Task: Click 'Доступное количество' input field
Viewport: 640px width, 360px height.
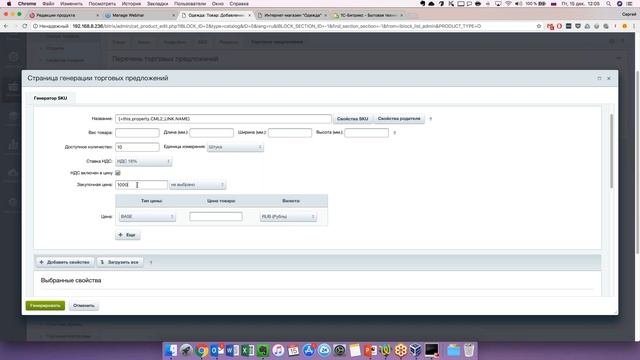Action: coord(137,147)
